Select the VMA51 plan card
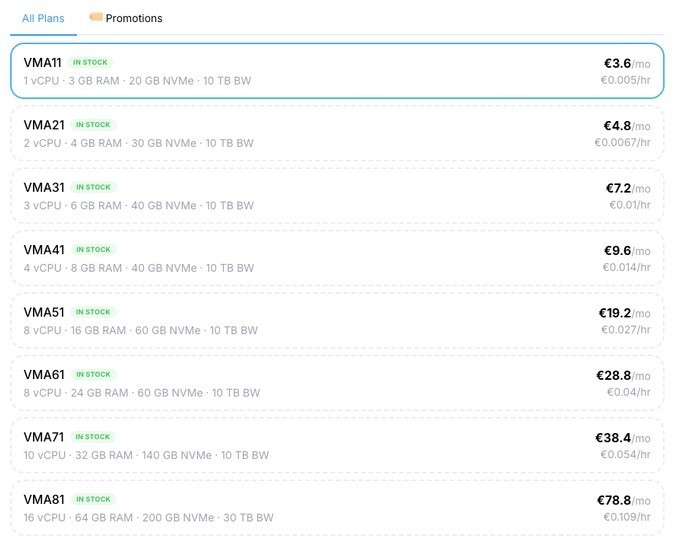Viewport: 681px width, 543px height. tap(337, 320)
